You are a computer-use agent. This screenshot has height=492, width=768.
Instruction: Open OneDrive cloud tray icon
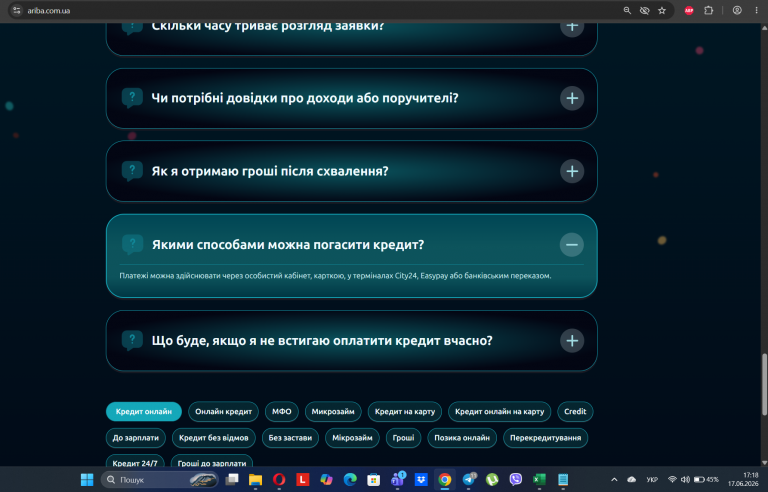tap(631, 480)
